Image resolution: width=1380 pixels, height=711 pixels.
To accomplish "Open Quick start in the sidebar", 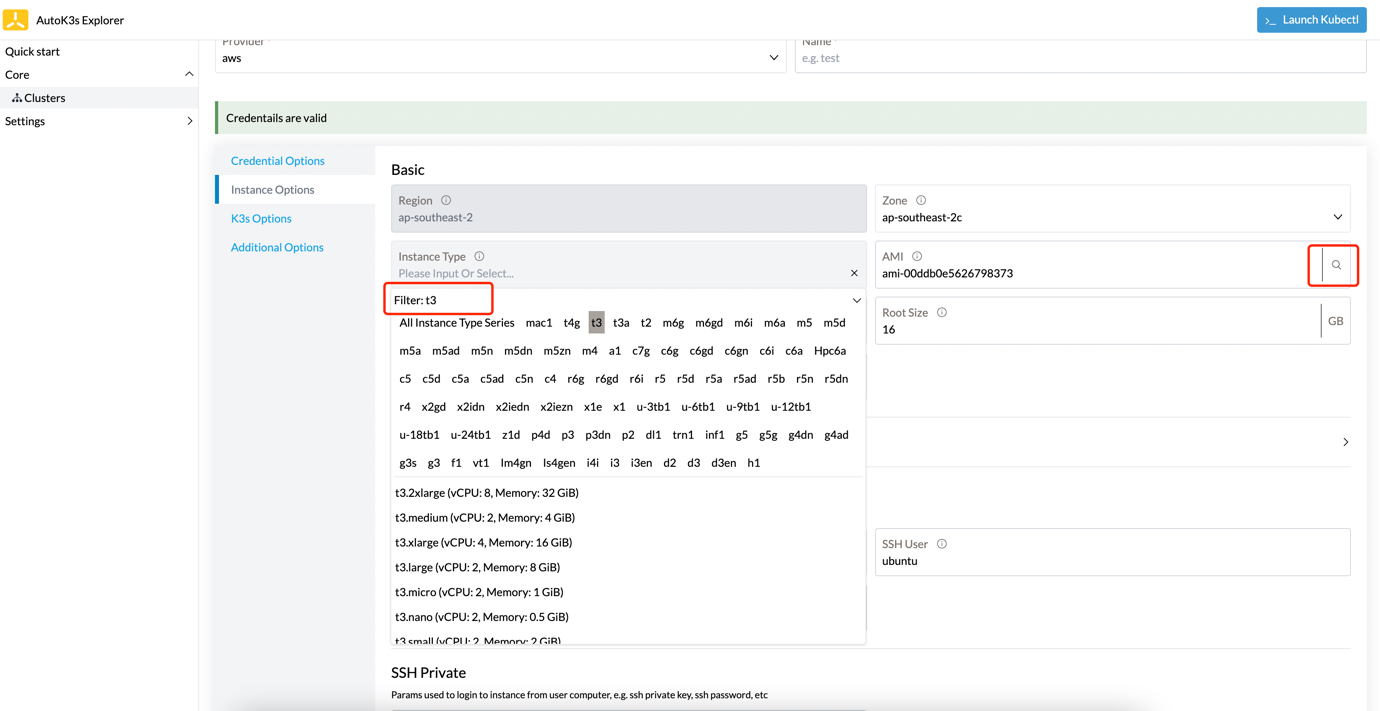I will [32, 51].
